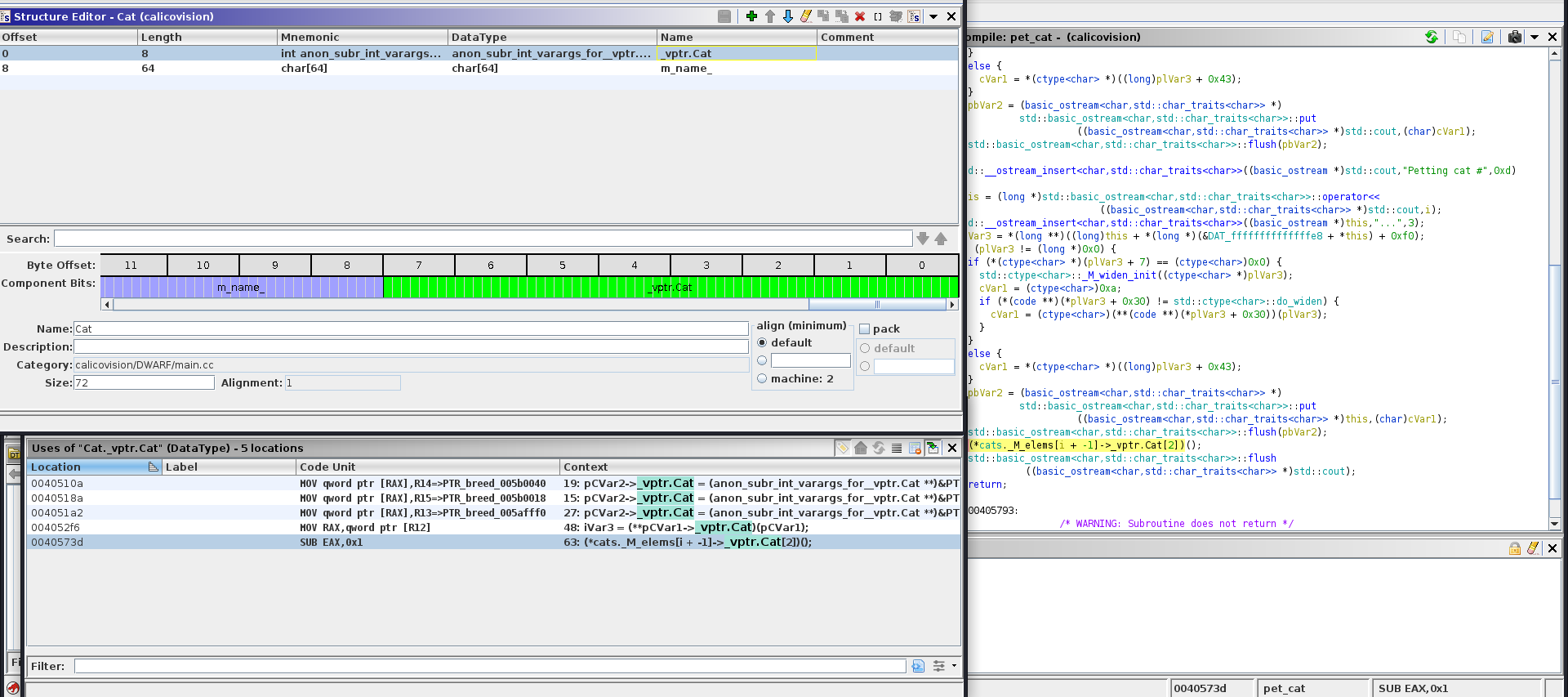Delete selected component with red X icon
This screenshot has height=697, width=1568.
click(x=860, y=16)
